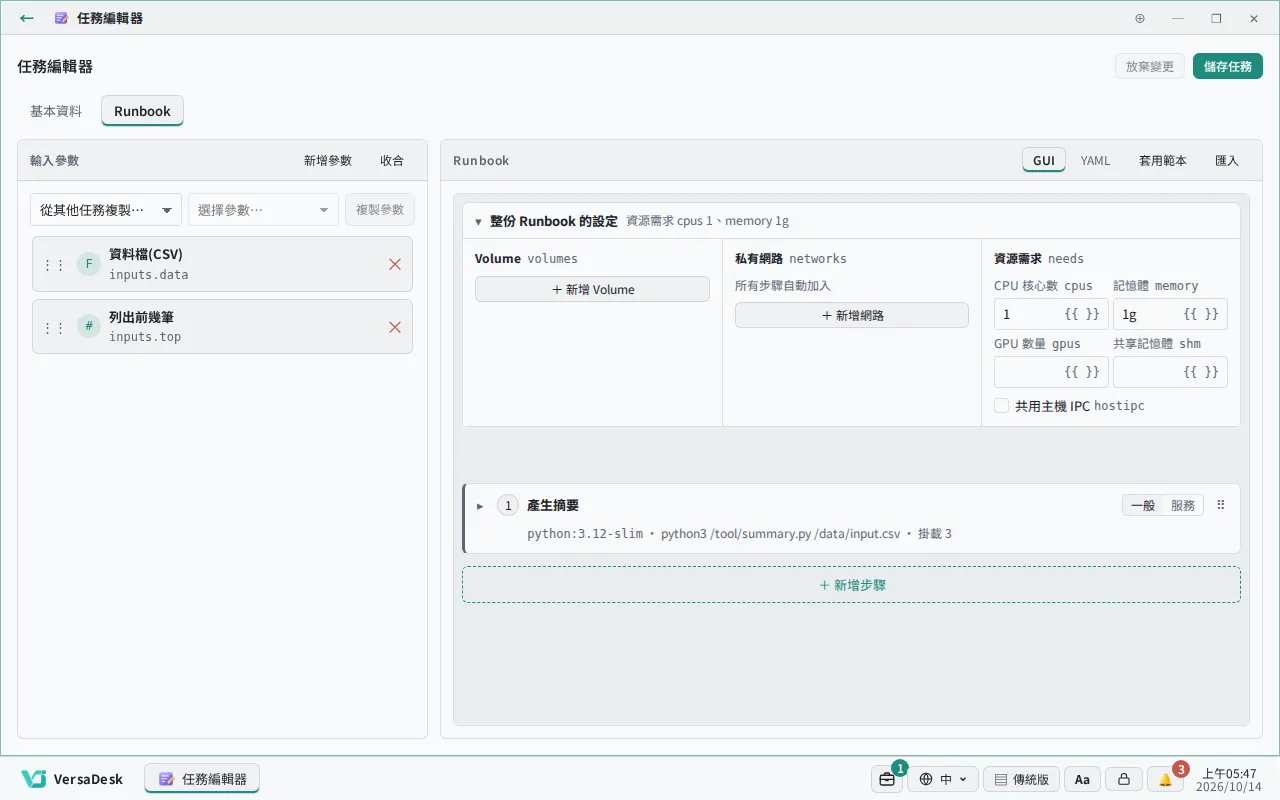Viewport: 1280px width, 800px height.
Task: Remove the 列出前幾筆 parameter with red X
Action: pos(395,327)
